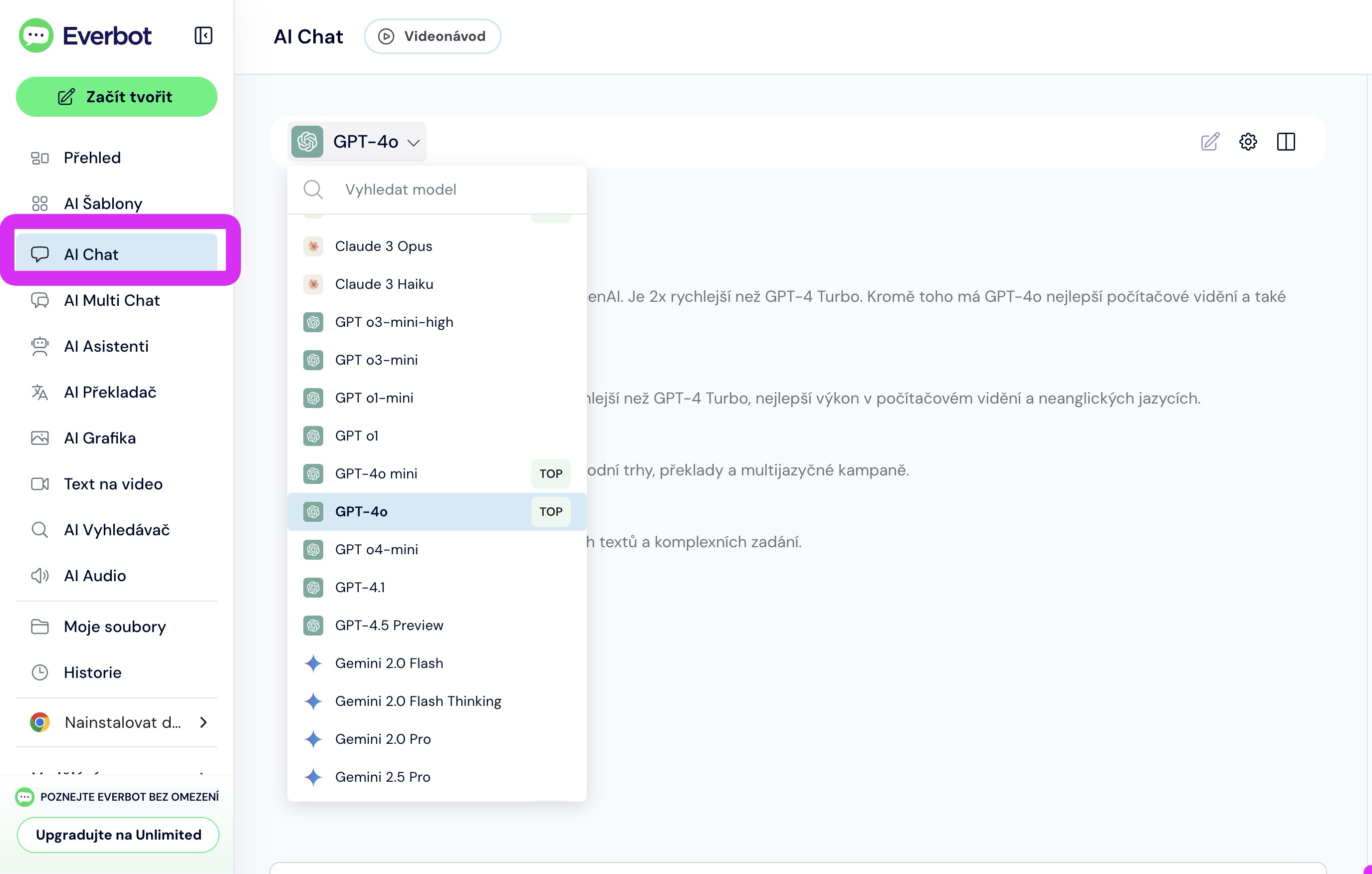Click the play icon in Videonávod
1372x874 pixels.
[386, 36]
